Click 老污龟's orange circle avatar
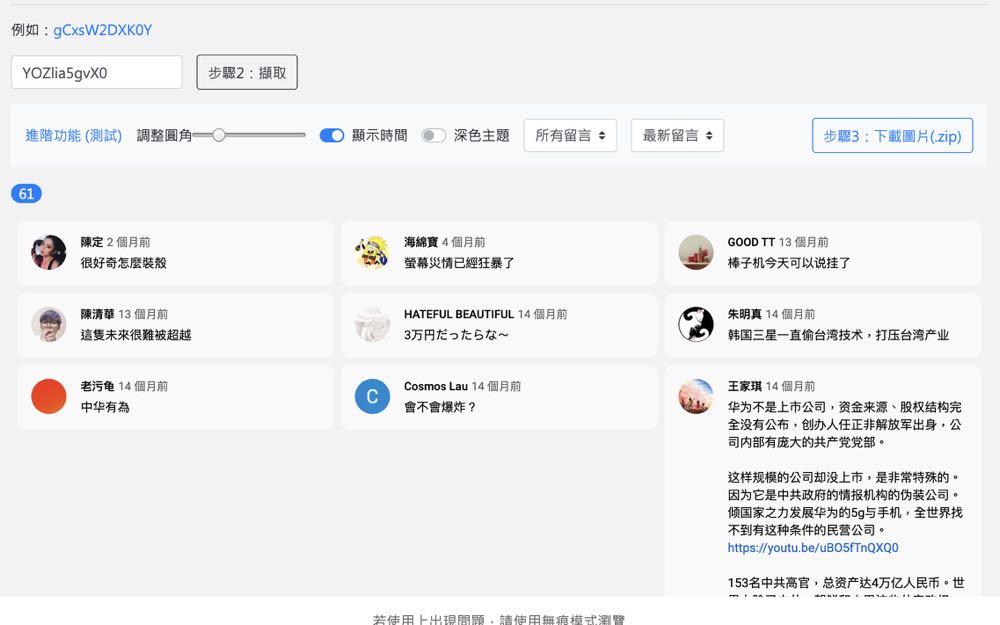The width and height of the screenshot is (1000, 625). [49, 397]
